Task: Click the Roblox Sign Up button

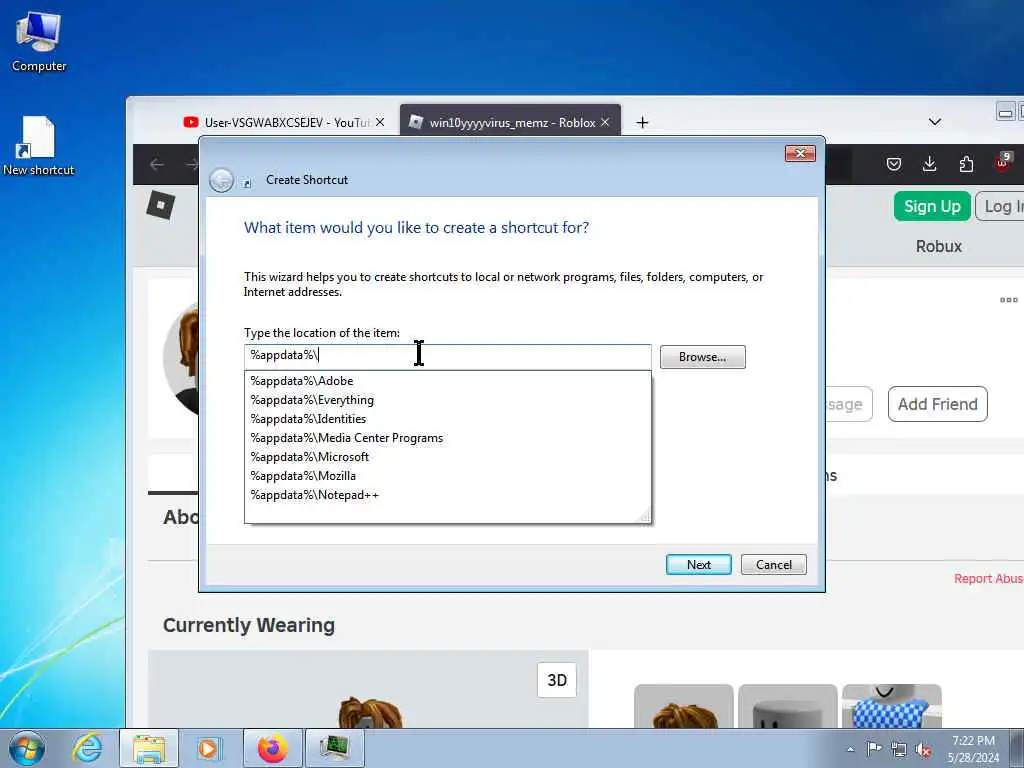Action: [932, 206]
